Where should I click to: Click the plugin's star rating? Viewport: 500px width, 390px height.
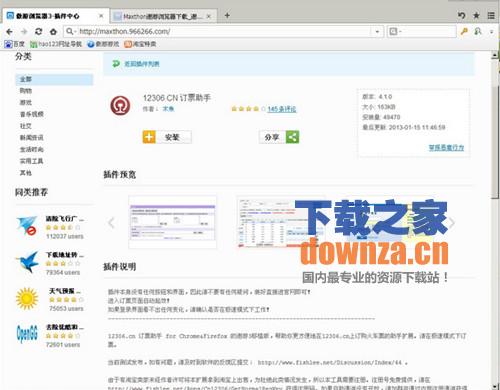(248, 109)
